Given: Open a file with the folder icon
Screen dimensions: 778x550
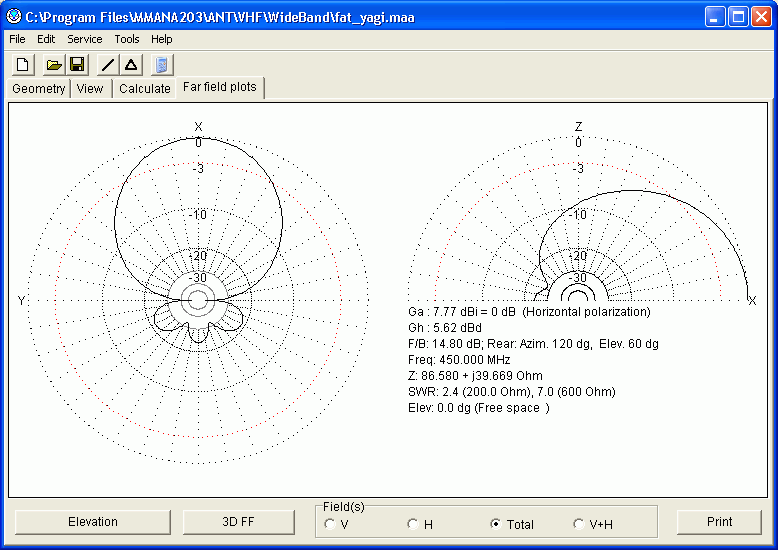Looking at the screenshot, I should click(x=54, y=64).
